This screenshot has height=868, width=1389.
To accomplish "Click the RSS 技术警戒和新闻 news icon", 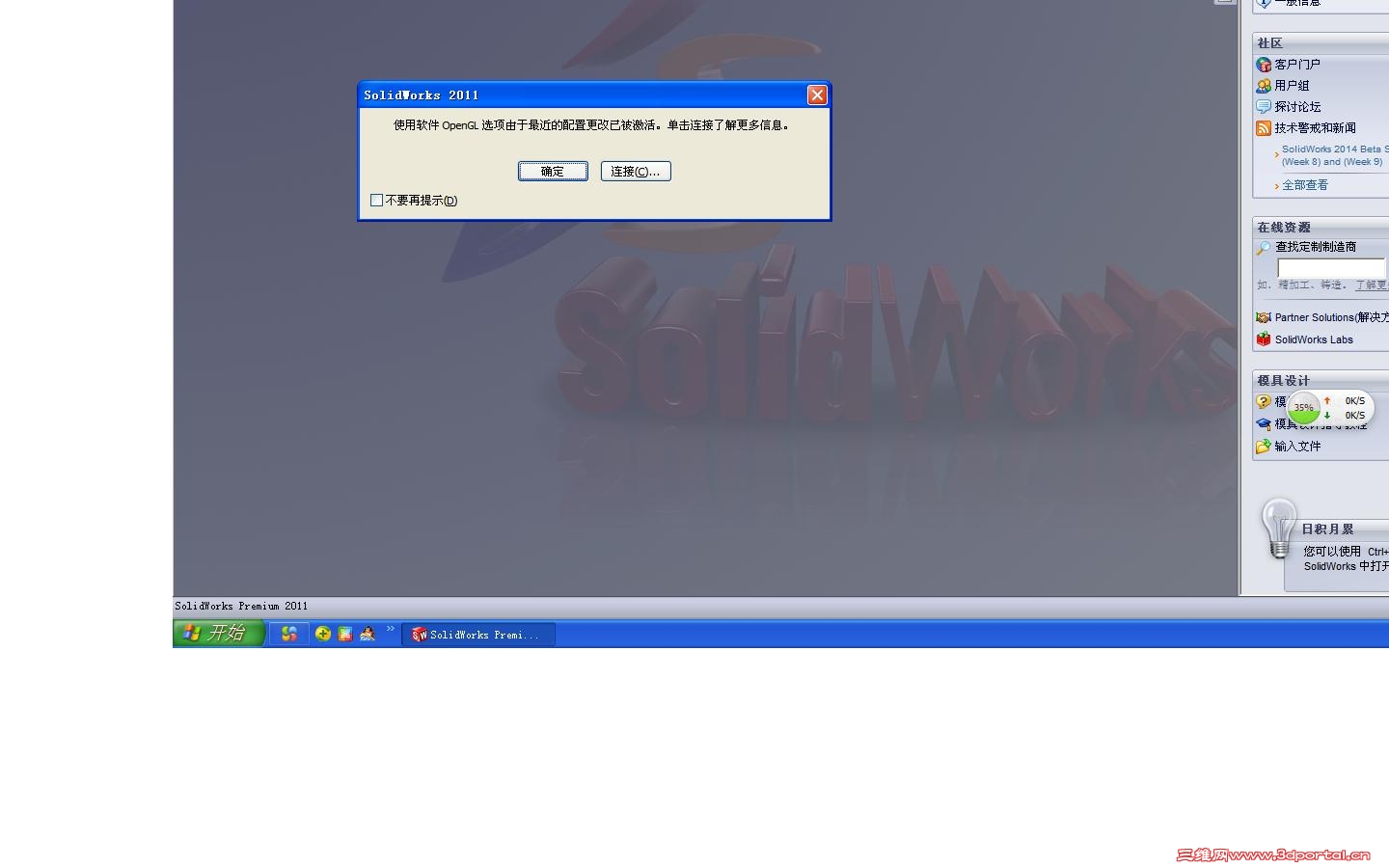I will pos(1265,127).
